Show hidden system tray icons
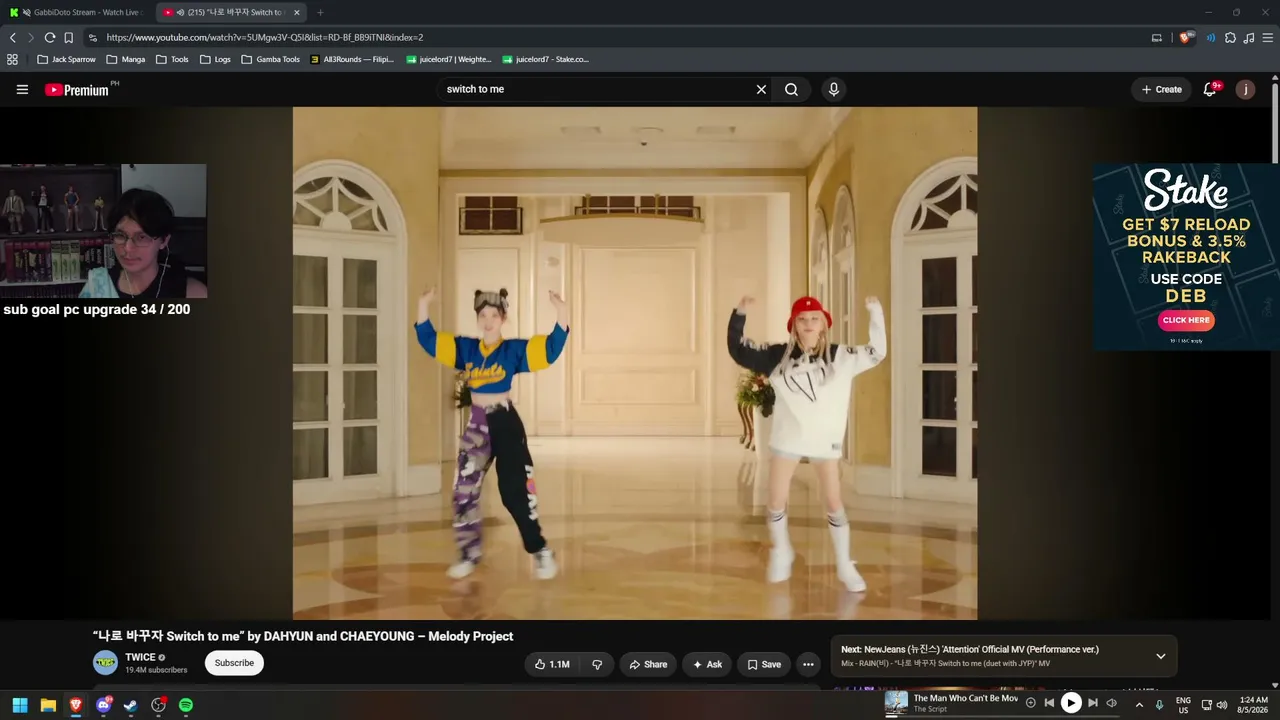 coord(1139,705)
